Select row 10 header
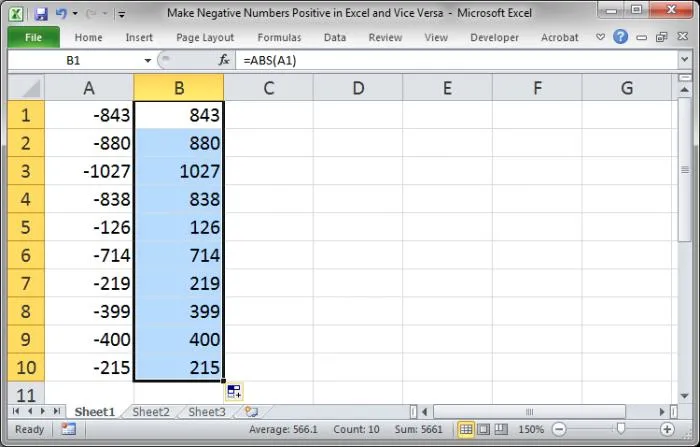The image size is (700, 447). (26, 368)
